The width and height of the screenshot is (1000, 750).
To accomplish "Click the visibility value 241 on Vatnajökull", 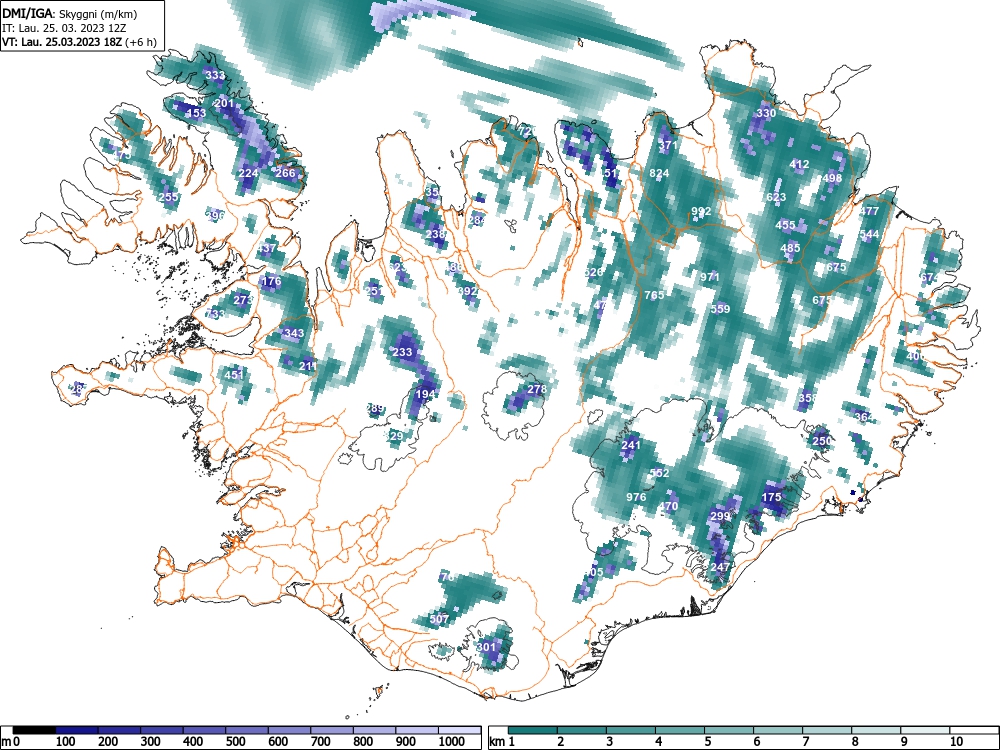I will coord(631,445).
